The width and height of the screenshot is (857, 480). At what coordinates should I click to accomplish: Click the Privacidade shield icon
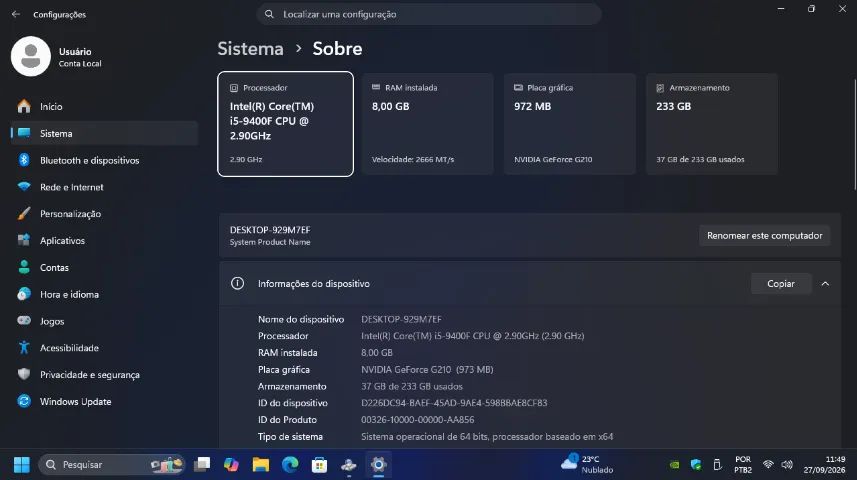(24, 374)
